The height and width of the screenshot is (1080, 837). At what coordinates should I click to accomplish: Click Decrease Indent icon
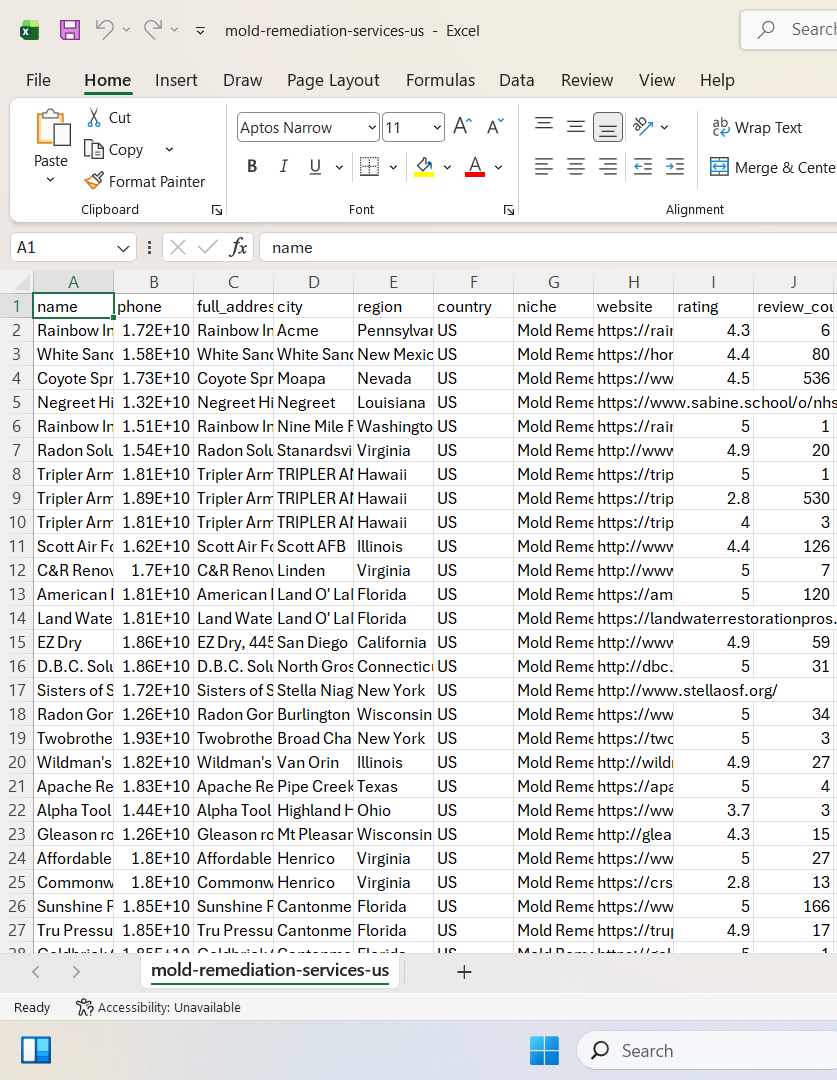click(643, 166)
